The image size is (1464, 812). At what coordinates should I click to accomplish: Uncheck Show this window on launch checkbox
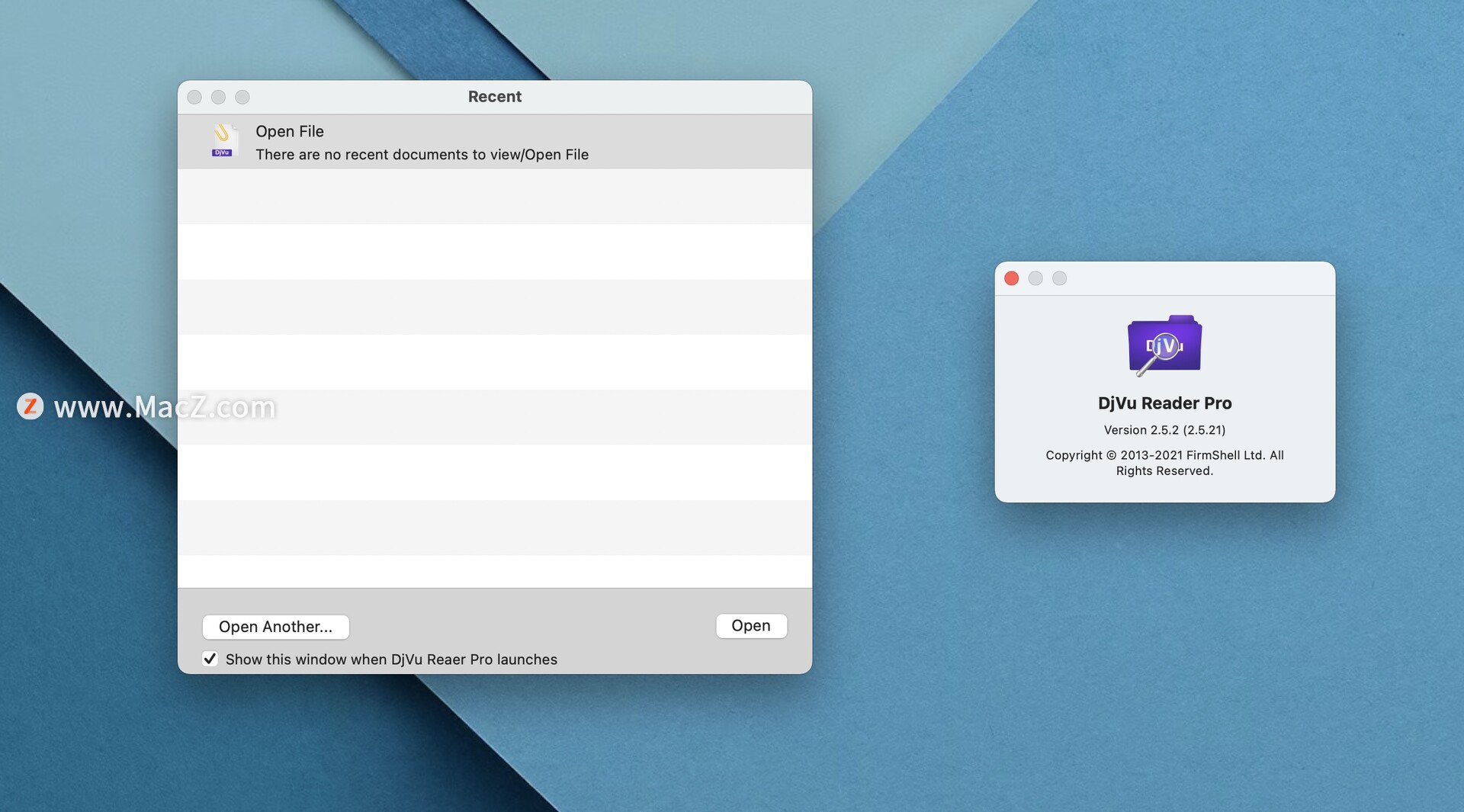coord(210,659)
